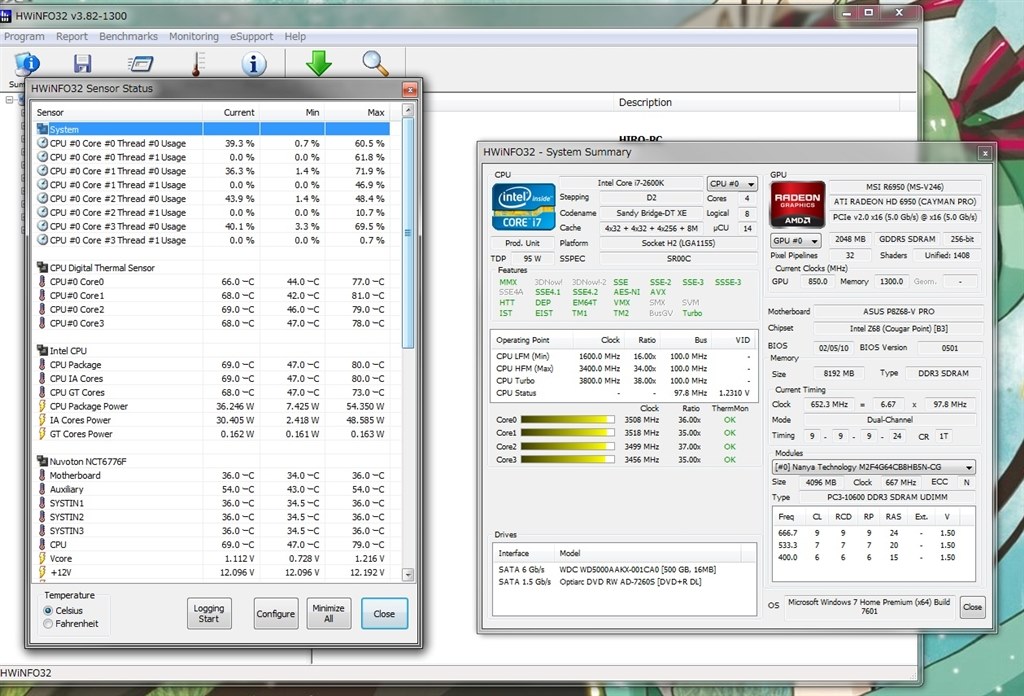Screen dimensions: 1024x696
Task: Click the Logging Start button
Action: click(209, 613)
